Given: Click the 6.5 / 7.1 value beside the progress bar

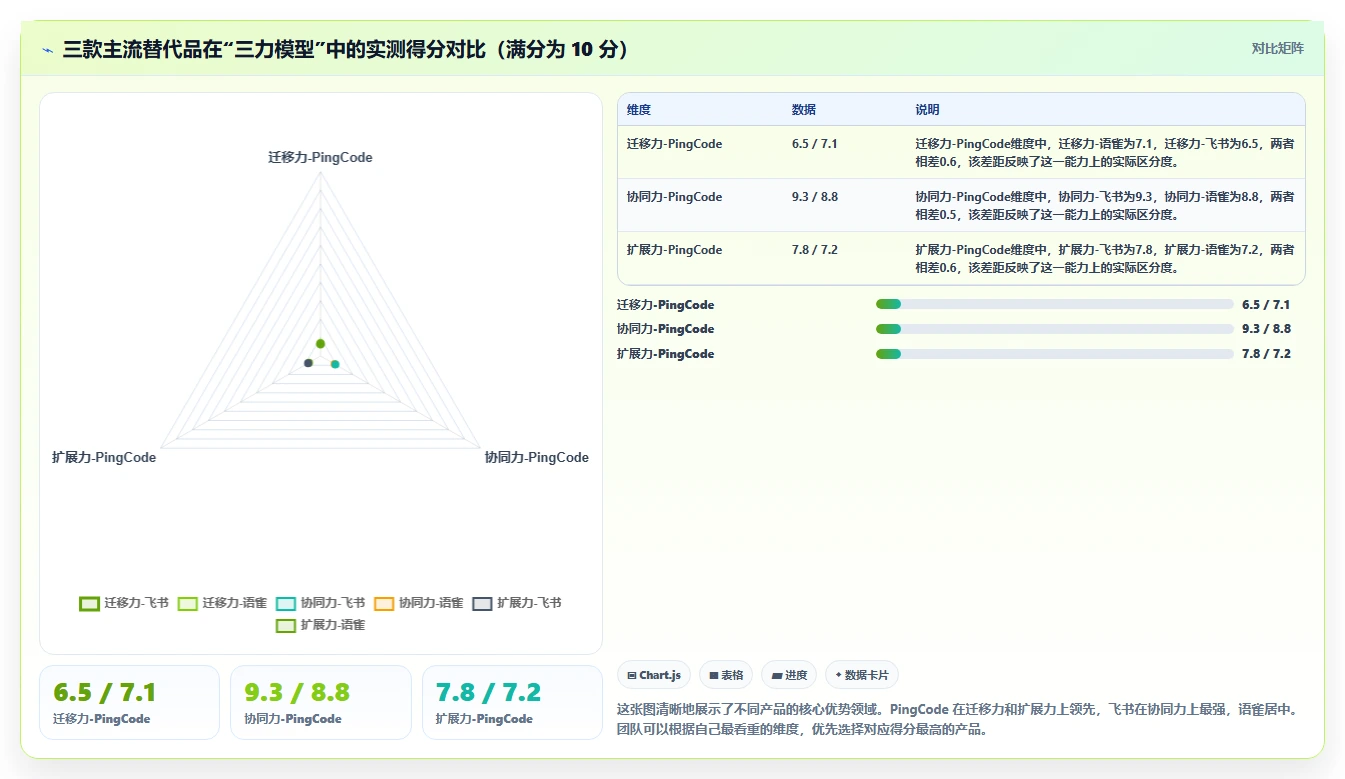Looking at the screenshot, I should 1266,305.
